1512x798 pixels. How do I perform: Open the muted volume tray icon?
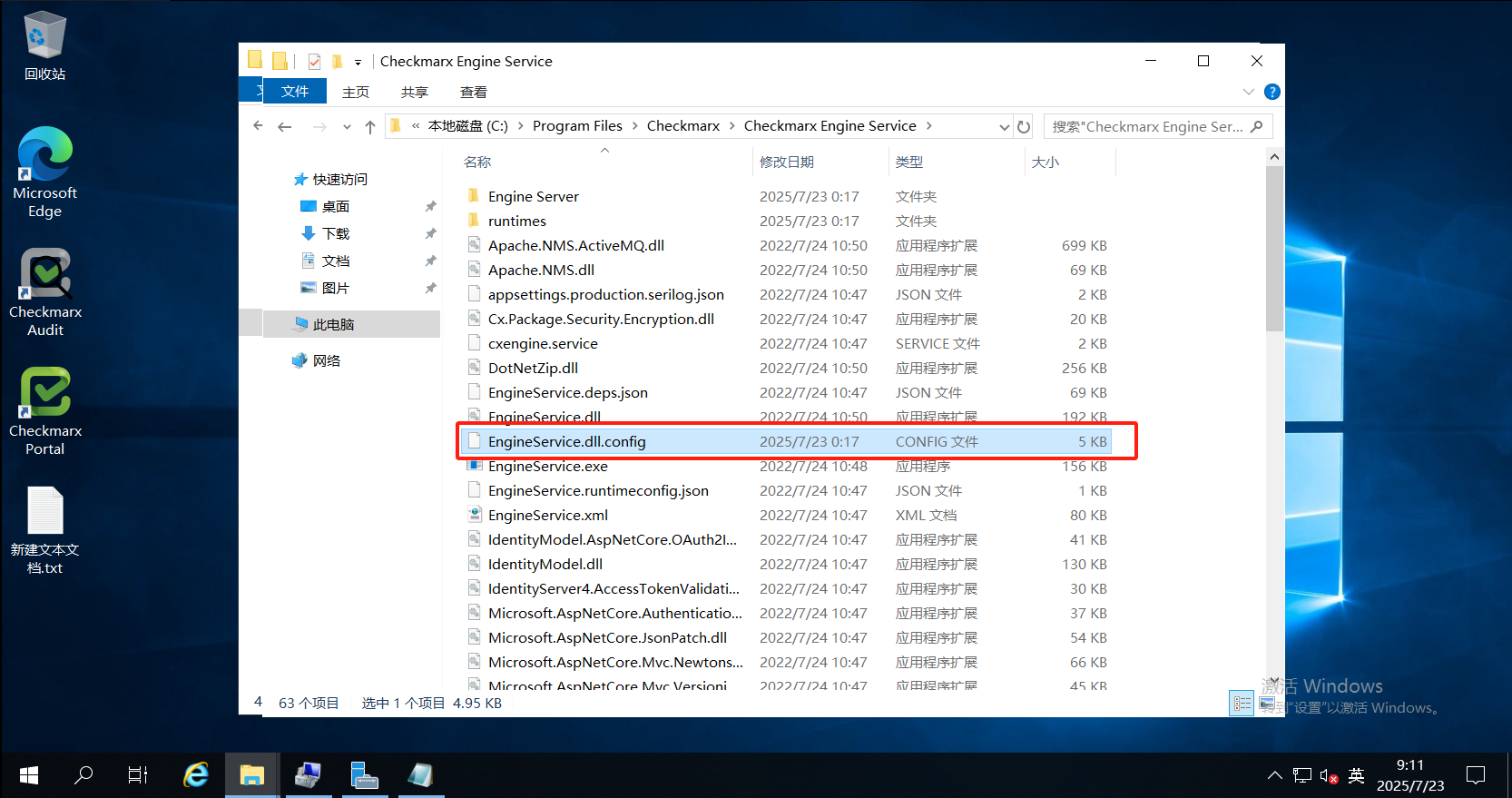click(1329, 776)
